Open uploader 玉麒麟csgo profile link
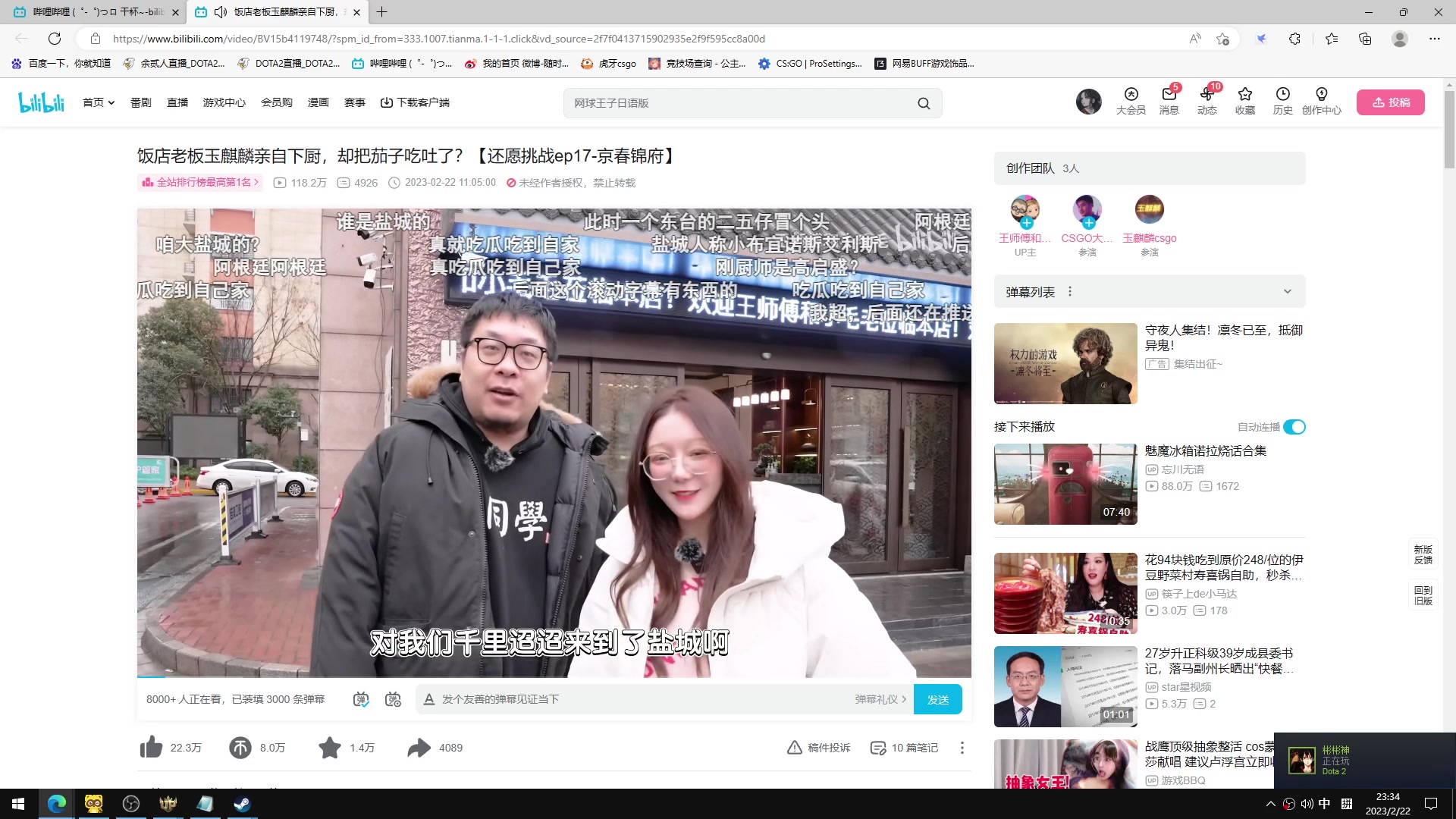Viewport: 1456px width, 819px height. tap(1149, 237)
